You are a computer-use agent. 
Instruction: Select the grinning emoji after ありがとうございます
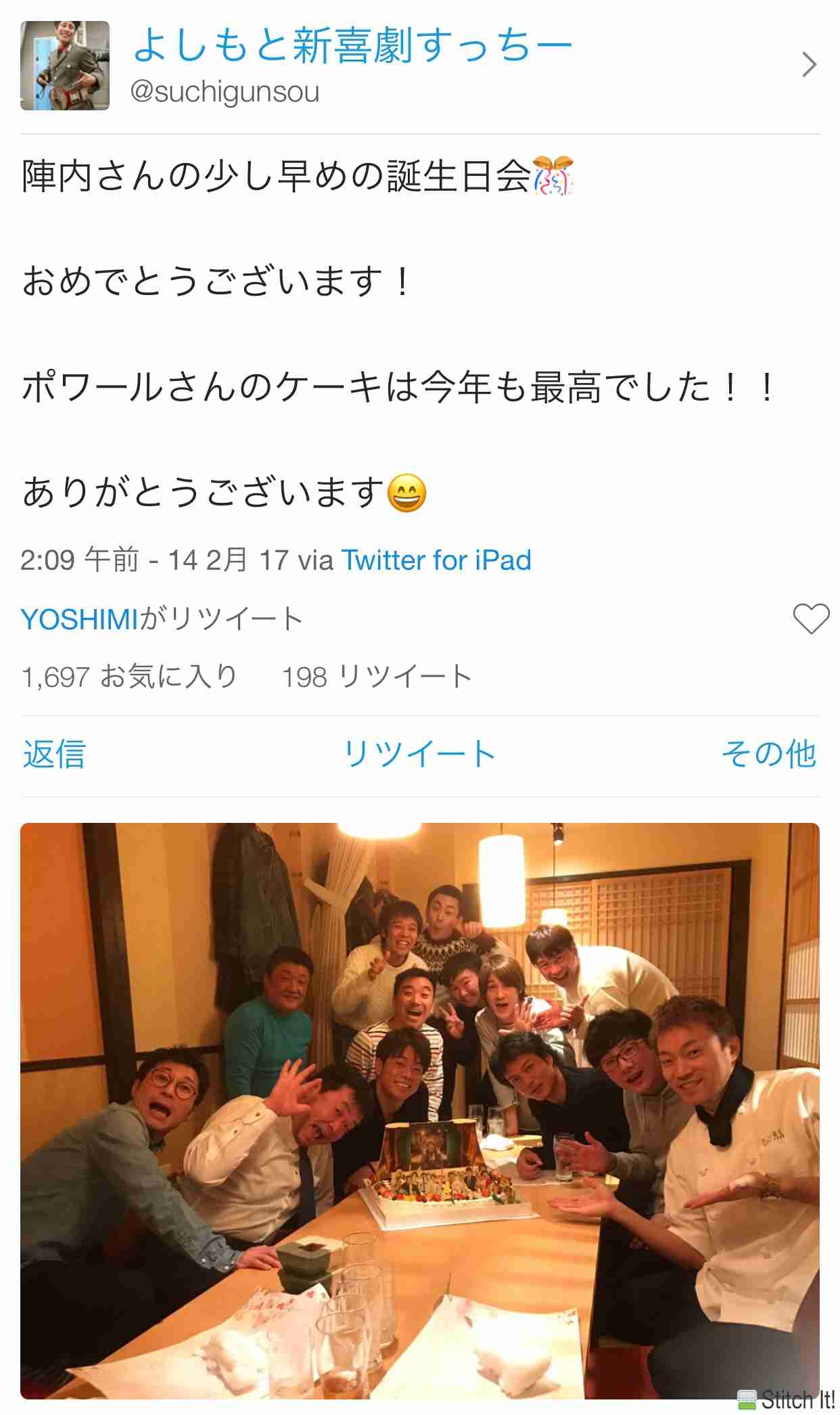click(406, 493)
